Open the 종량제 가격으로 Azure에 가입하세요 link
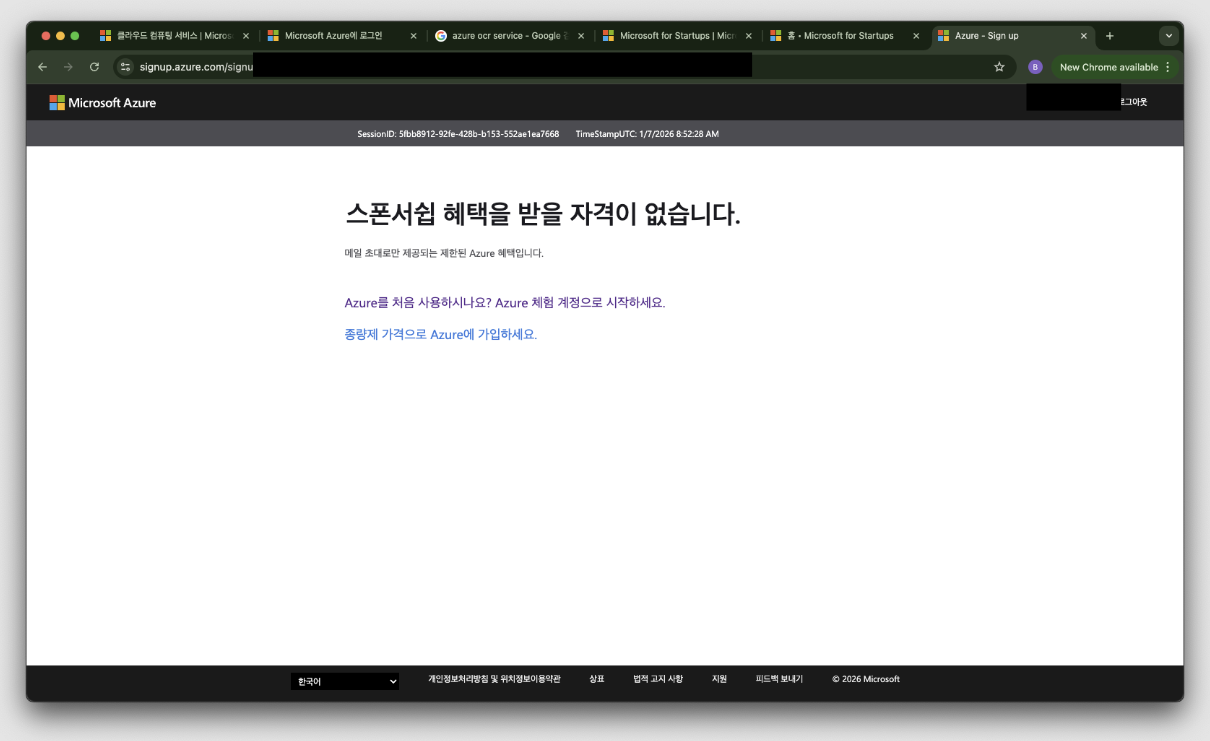This screenshot has width=1210, height=741. (441, 335)
